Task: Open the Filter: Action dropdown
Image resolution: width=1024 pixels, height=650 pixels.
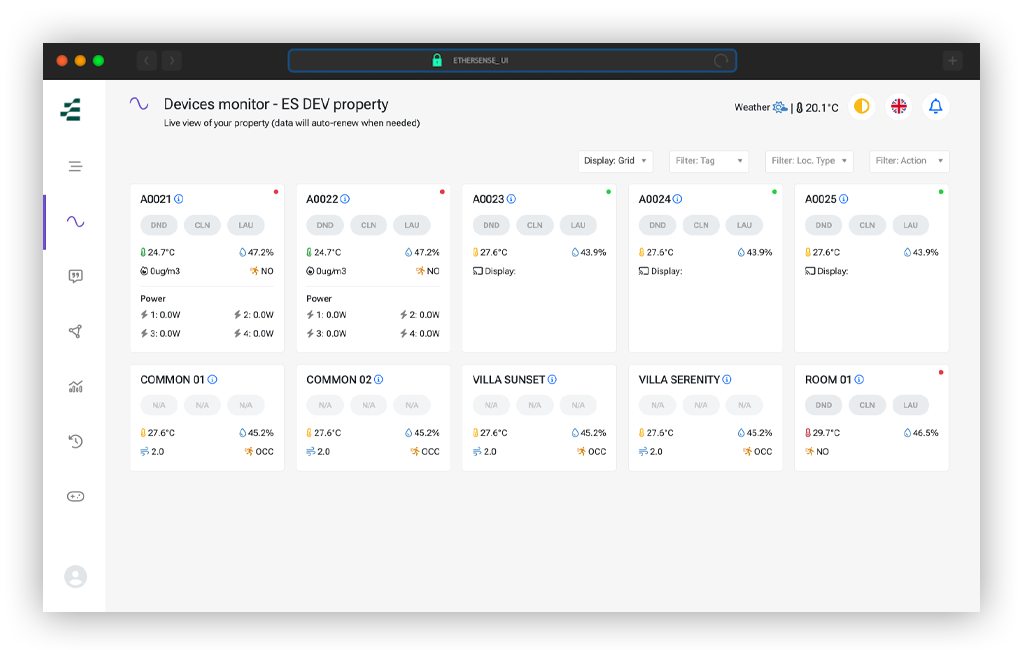Action: pyautogui.click(x=909, y=161)
